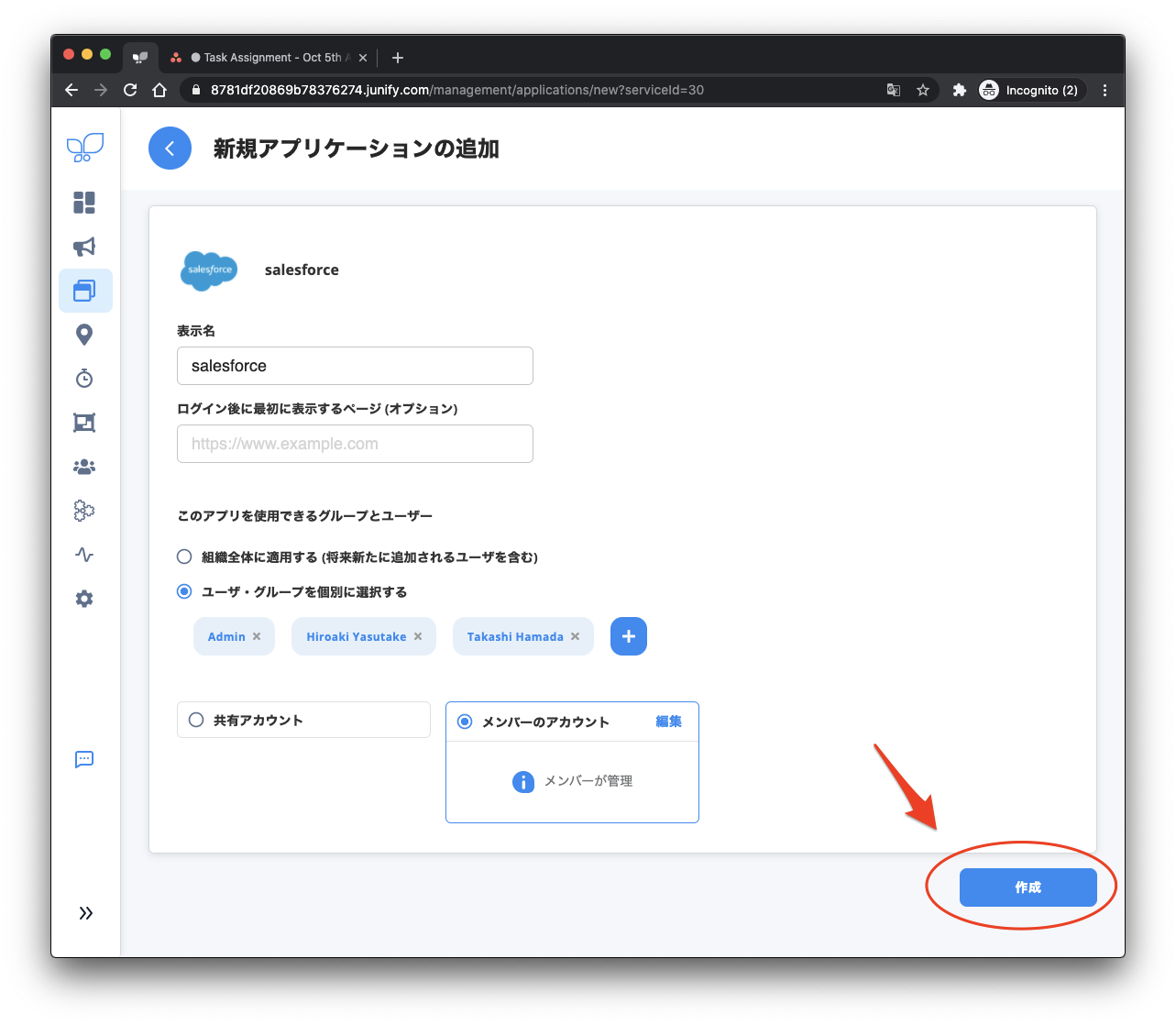This screenshot has height=1025, width=1176.
Task: Open the users group sidebar icon
Action: tap(84, 467)
